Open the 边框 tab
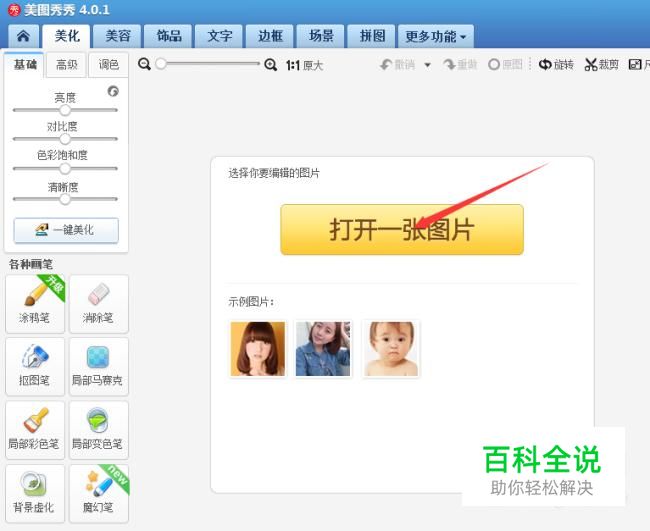 click(x=270, y=36)
